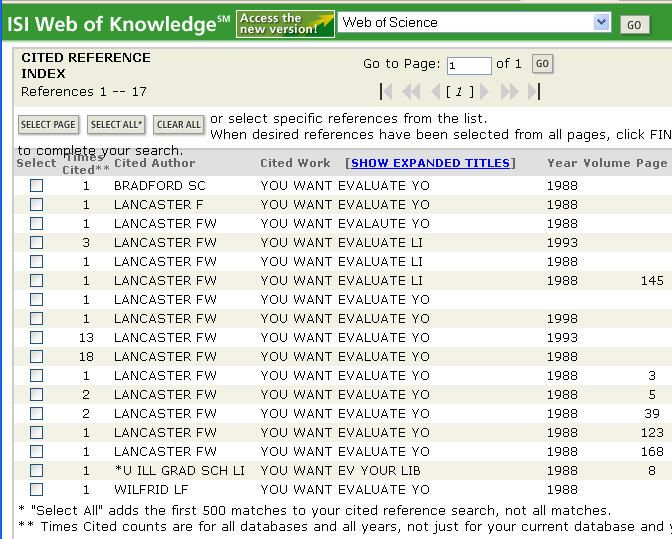Viewport: 672px width, 539px height.
Task: Click *U ILL GRAD SCH LI author text
Action: point(179,470)
